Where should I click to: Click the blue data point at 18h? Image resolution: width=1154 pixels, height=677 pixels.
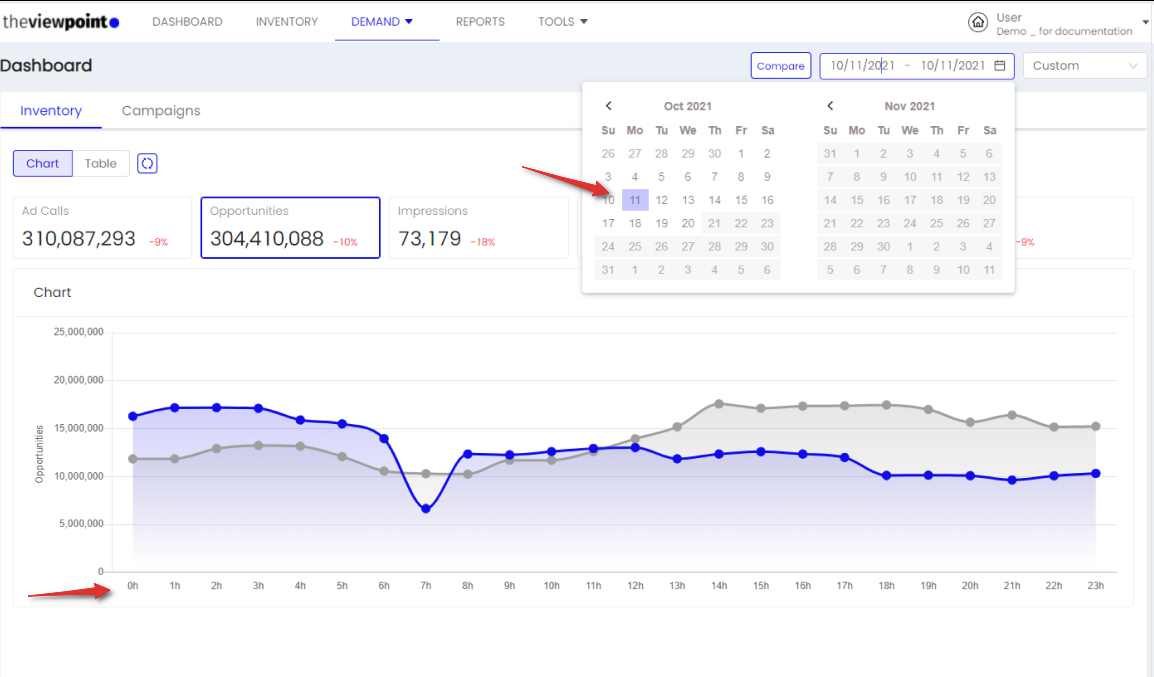point(887,475)
